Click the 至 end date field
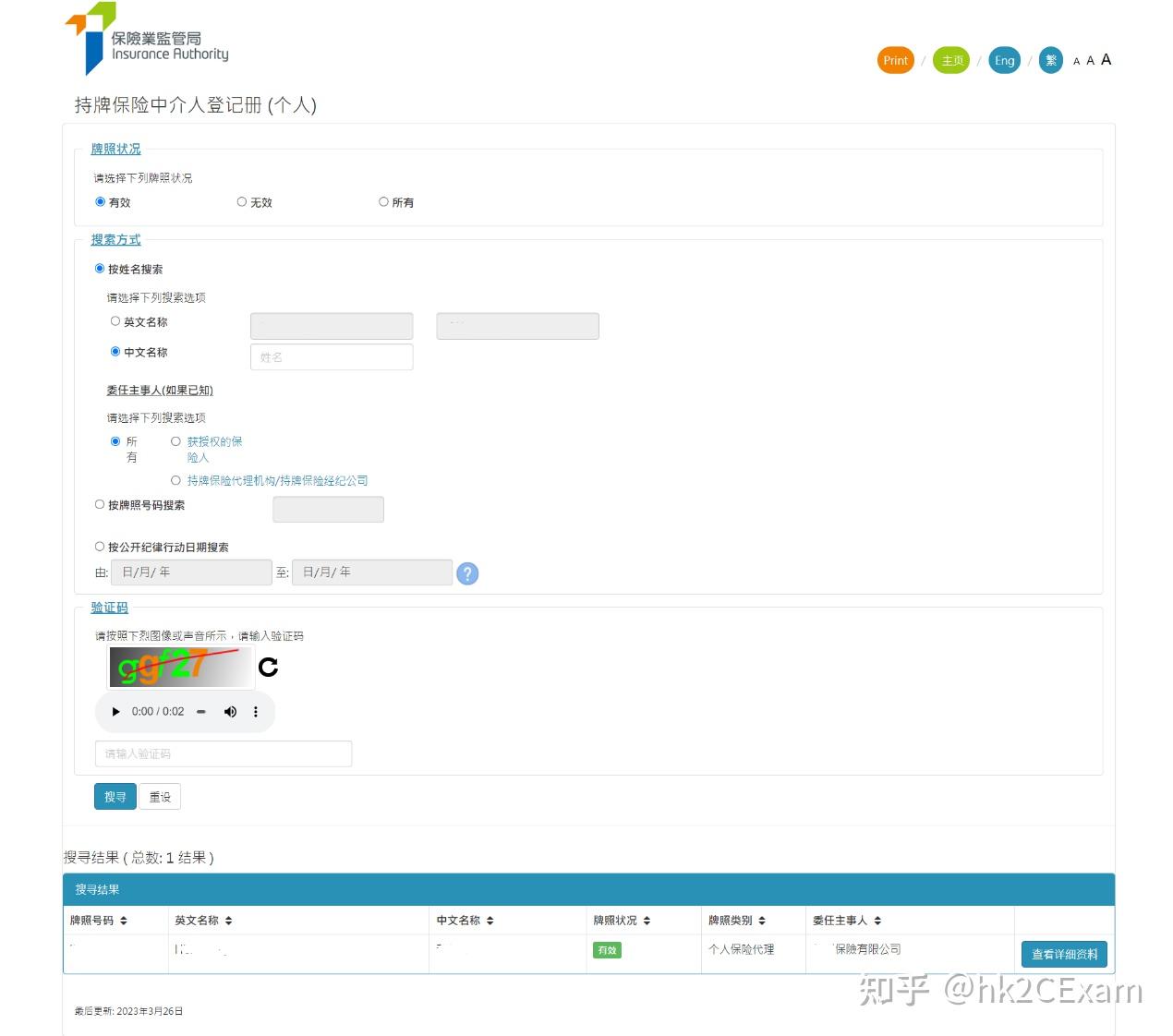The image size is (1173, 1036). click(x=372, y=572)
